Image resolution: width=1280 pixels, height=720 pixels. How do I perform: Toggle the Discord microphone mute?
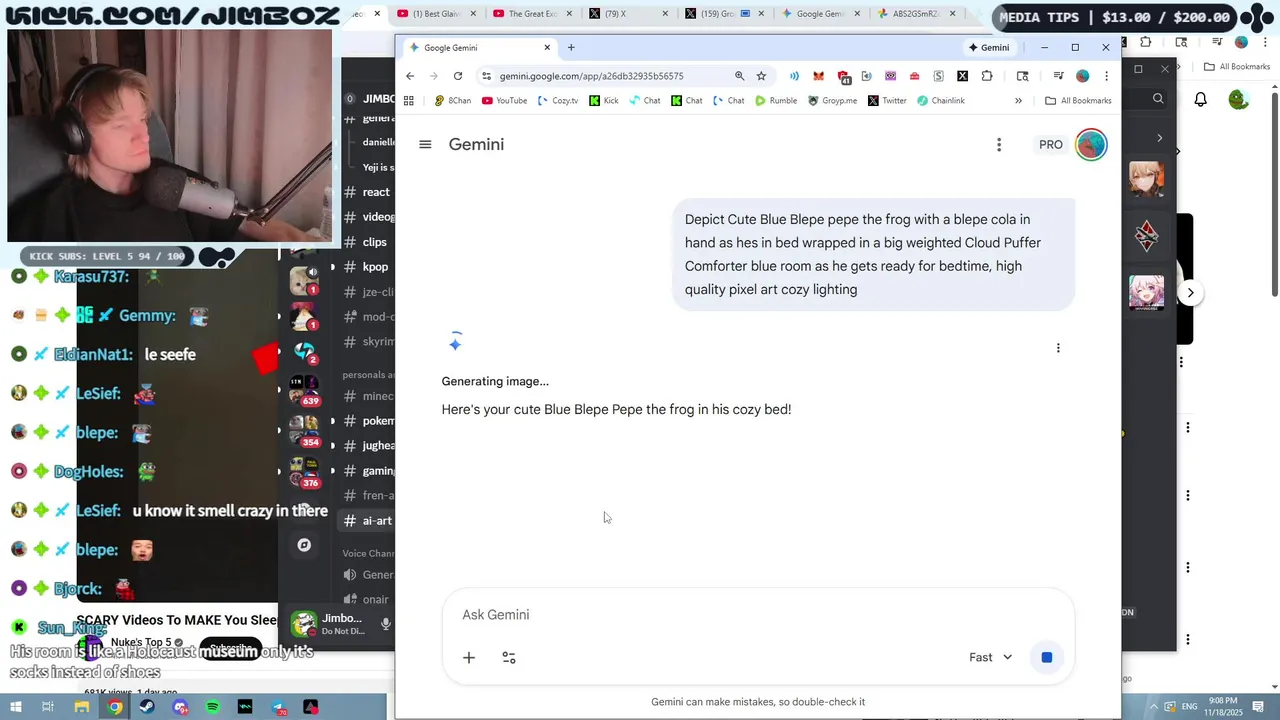[386, 624]
